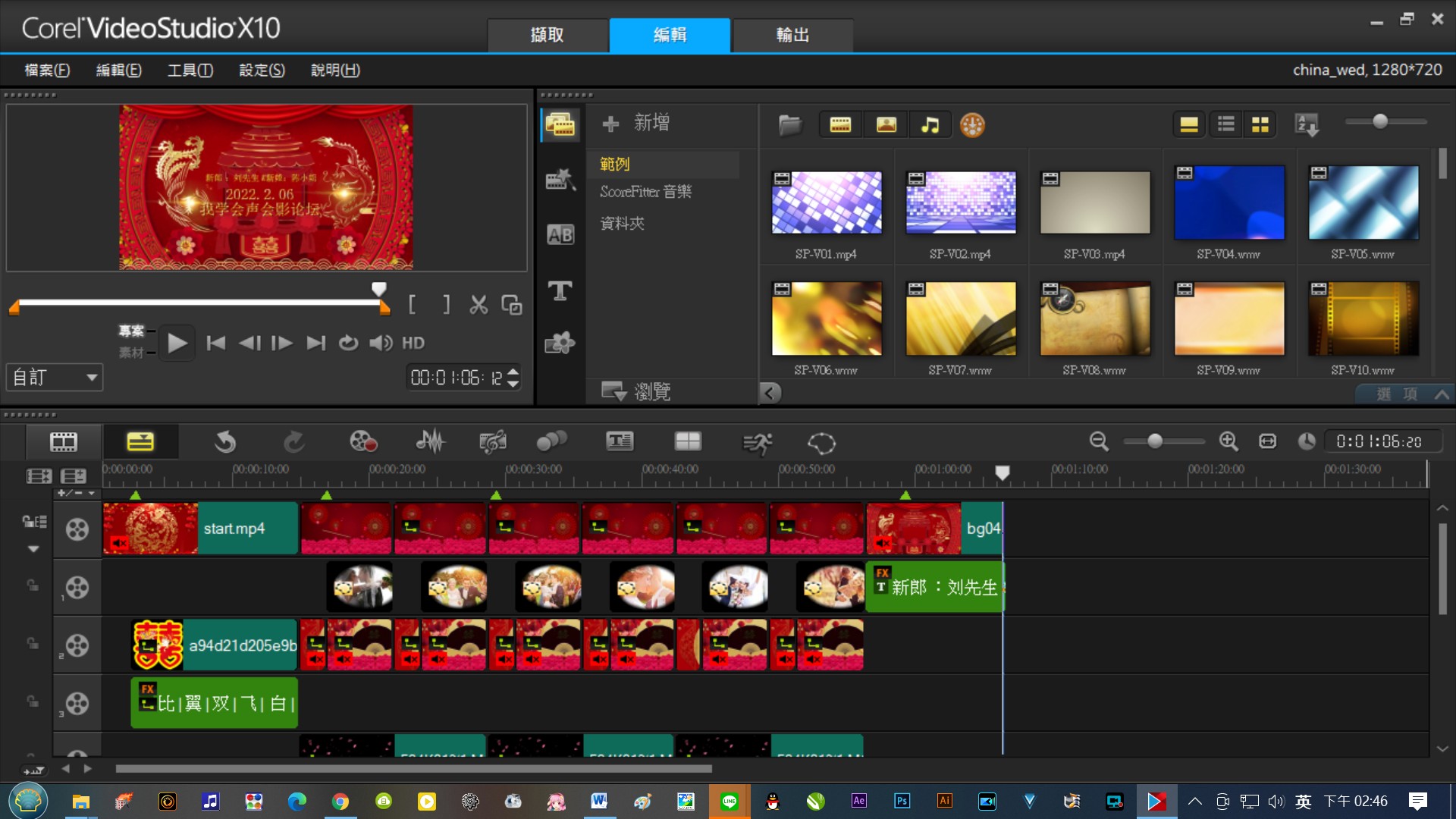Toggle HD preview mode

click(x=413, y=344)
